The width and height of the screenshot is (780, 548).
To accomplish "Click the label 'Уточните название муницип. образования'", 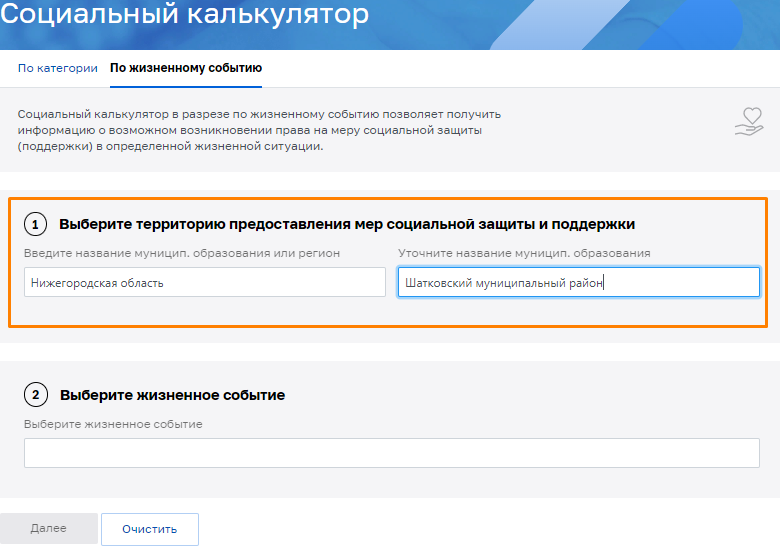I will (x=524, y=253).
